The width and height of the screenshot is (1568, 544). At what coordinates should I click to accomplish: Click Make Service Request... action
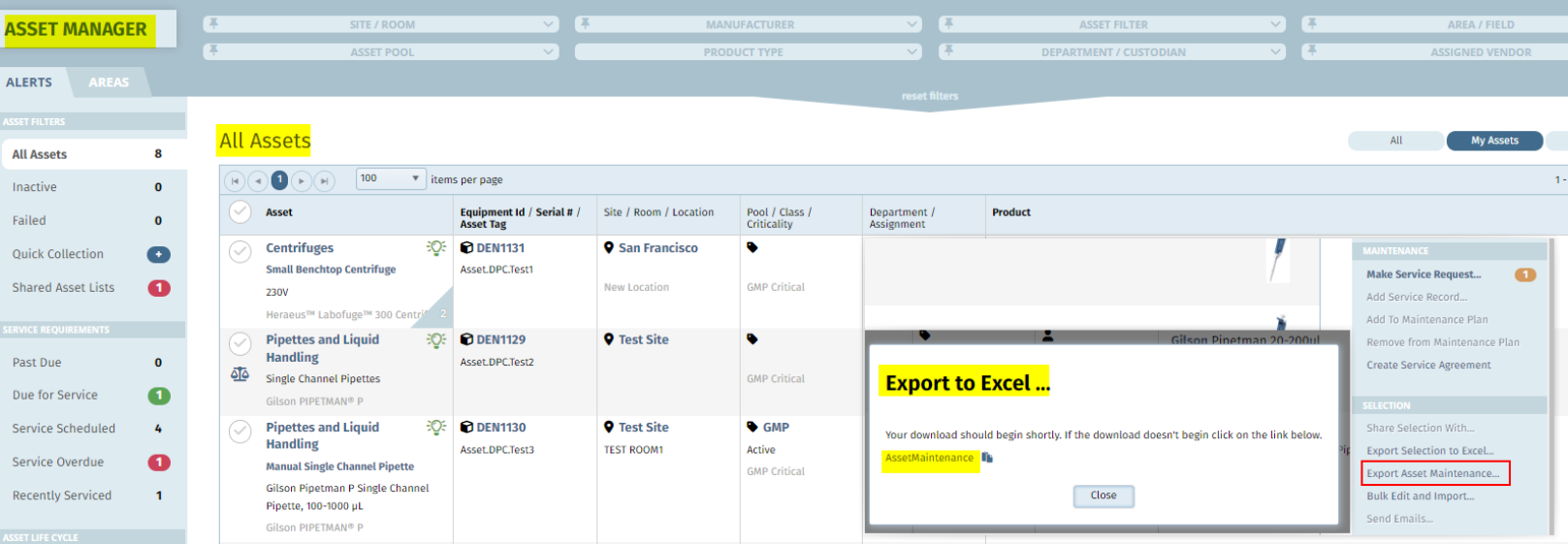(x=1424, y=274)
